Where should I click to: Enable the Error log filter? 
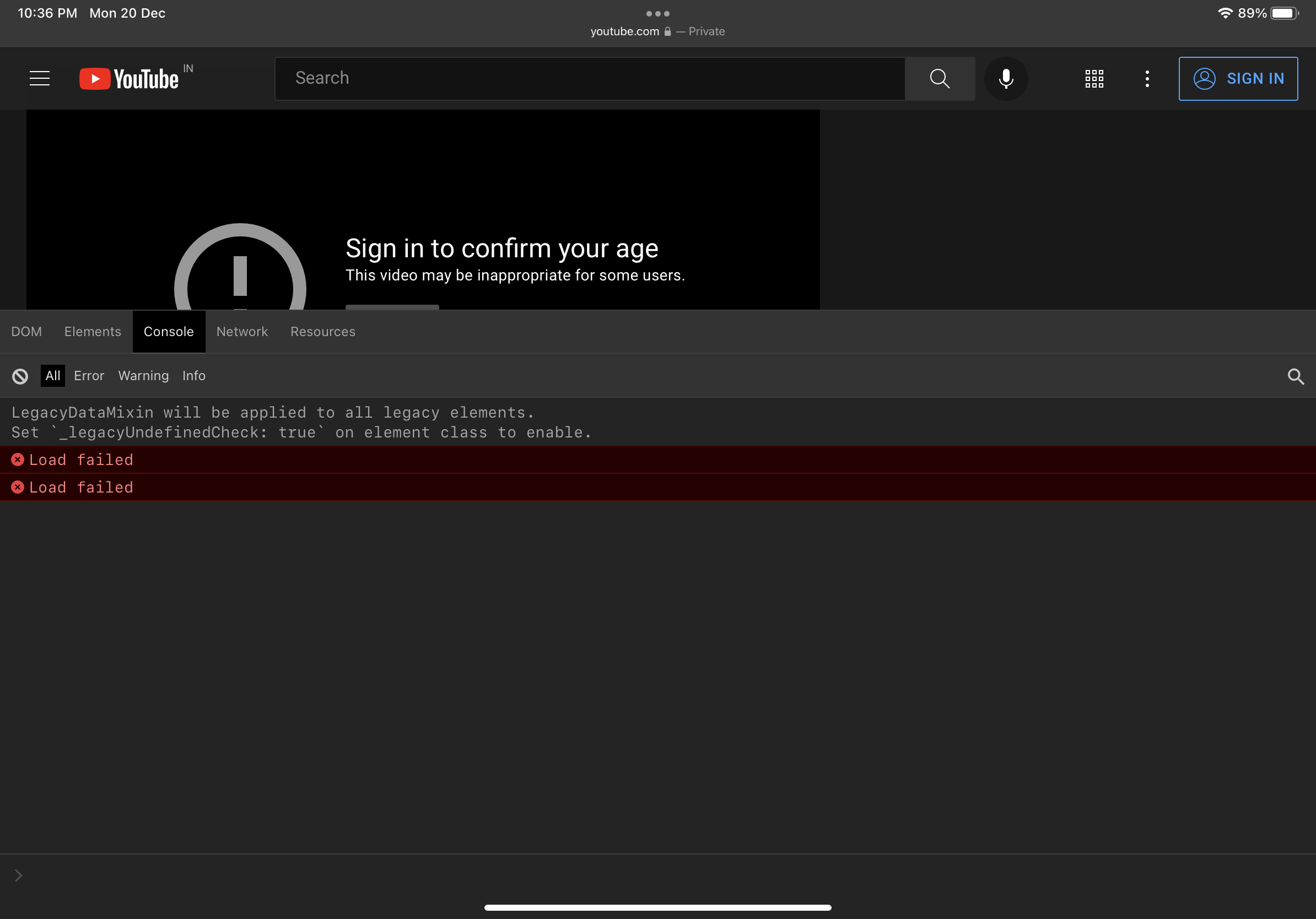click(x=89, y=376)
